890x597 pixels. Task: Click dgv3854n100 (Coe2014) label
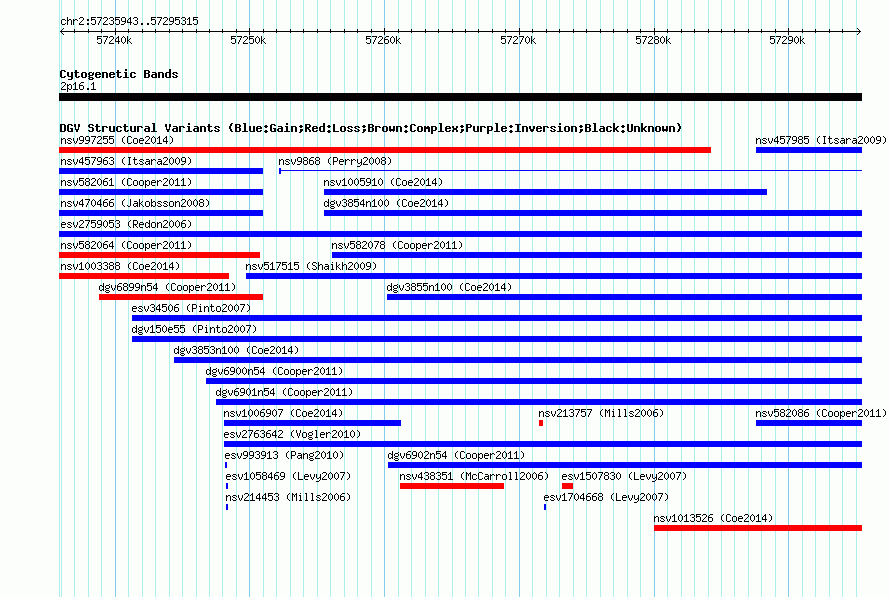(386, 203)
